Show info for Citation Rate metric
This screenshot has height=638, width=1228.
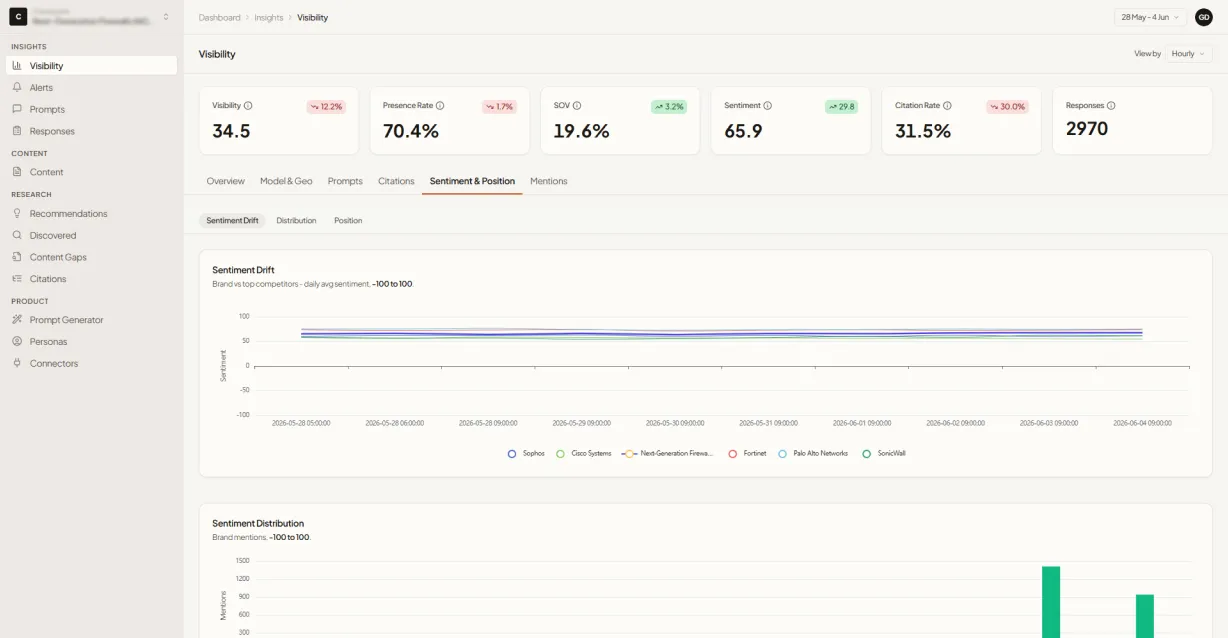(947, 105)
